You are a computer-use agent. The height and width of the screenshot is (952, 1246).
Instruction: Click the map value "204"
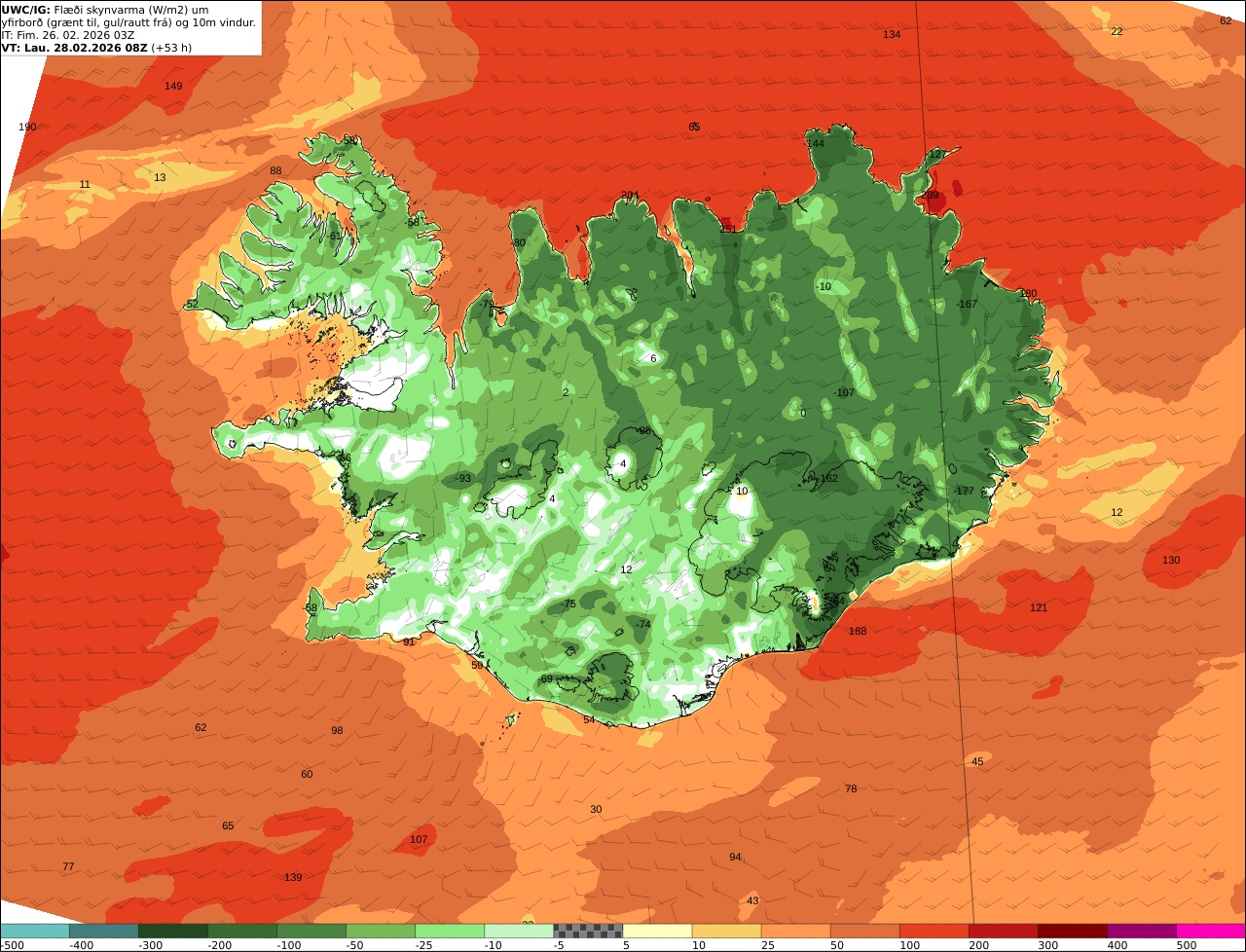coord(630,196)
